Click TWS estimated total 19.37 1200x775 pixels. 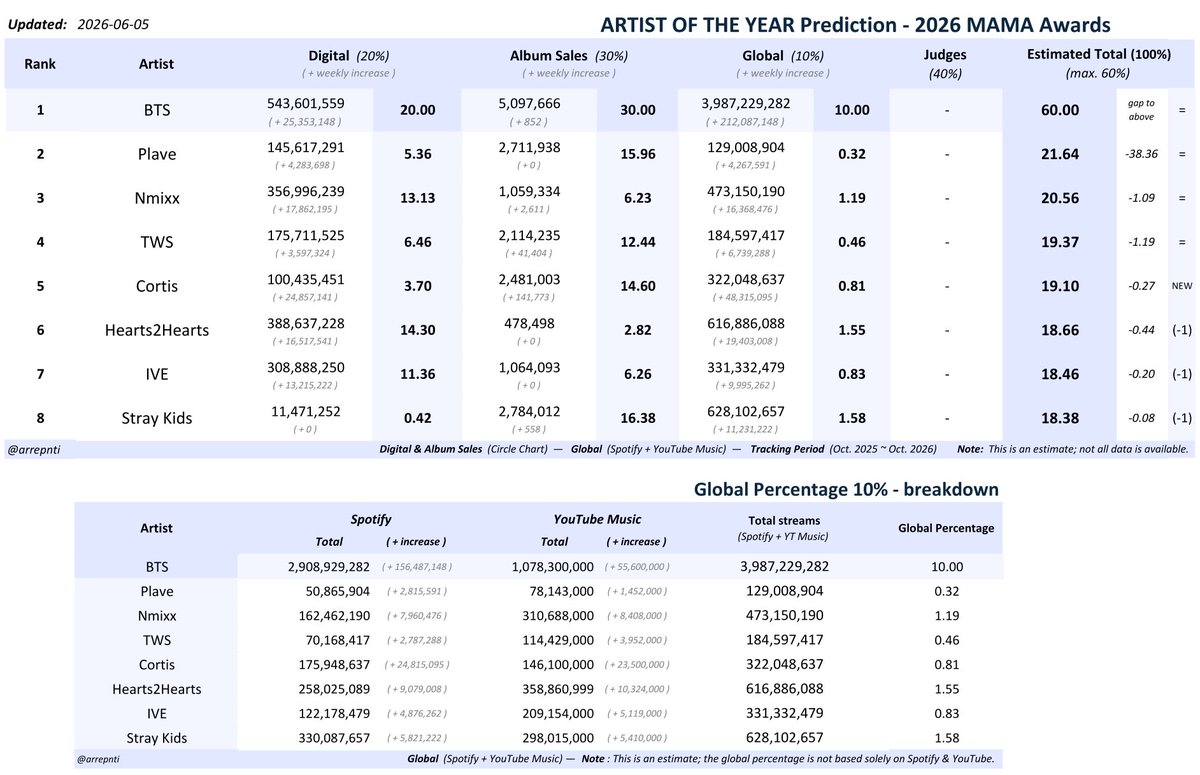pos(1059,242)
